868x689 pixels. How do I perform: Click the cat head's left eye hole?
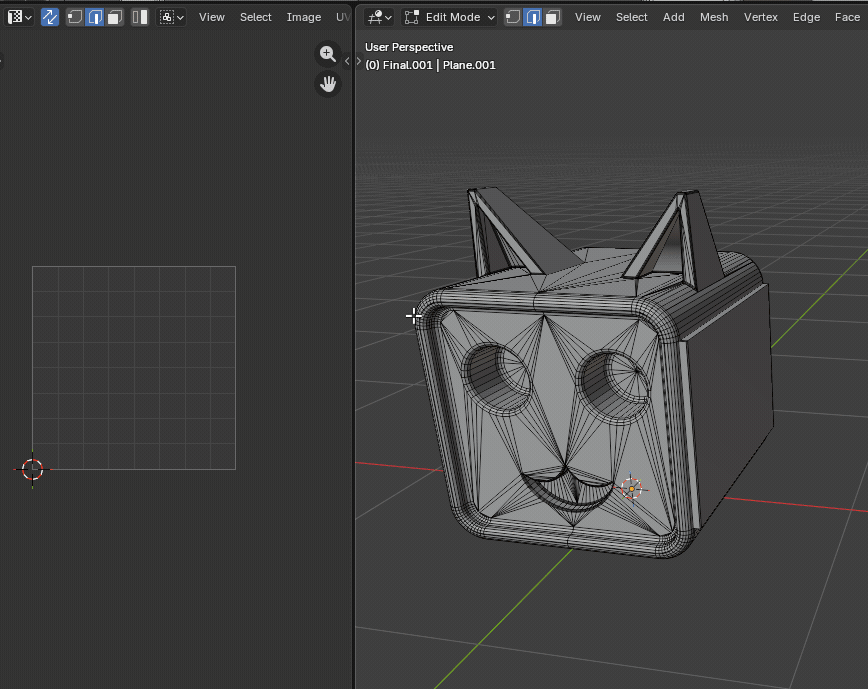pyautogui.click(x=497, y=378)
